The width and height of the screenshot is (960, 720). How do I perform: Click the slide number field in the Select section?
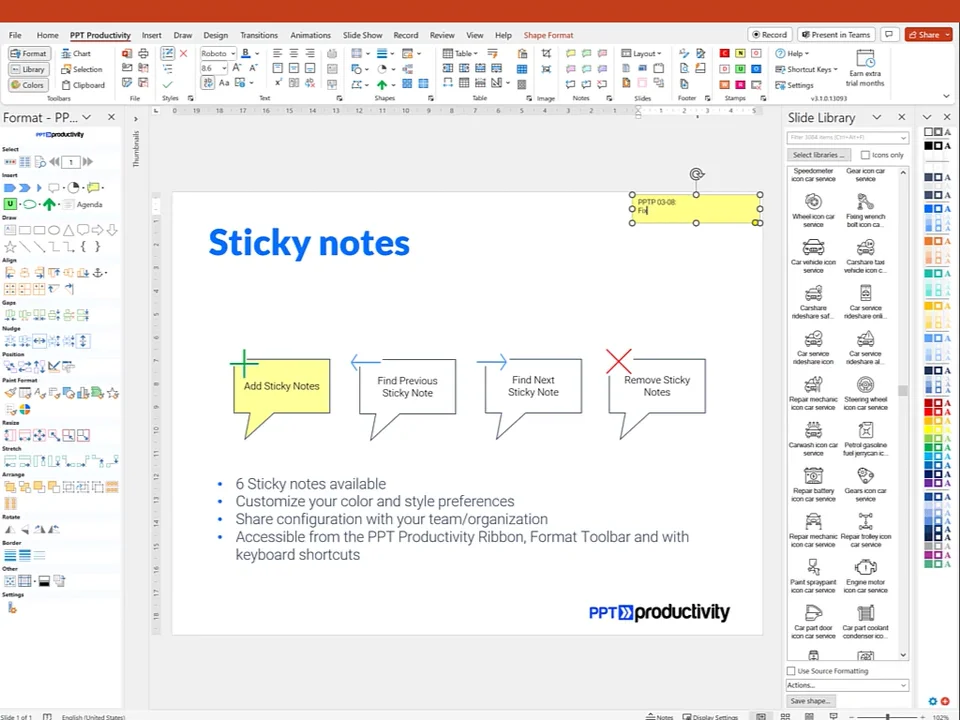(x=71, y=162)
